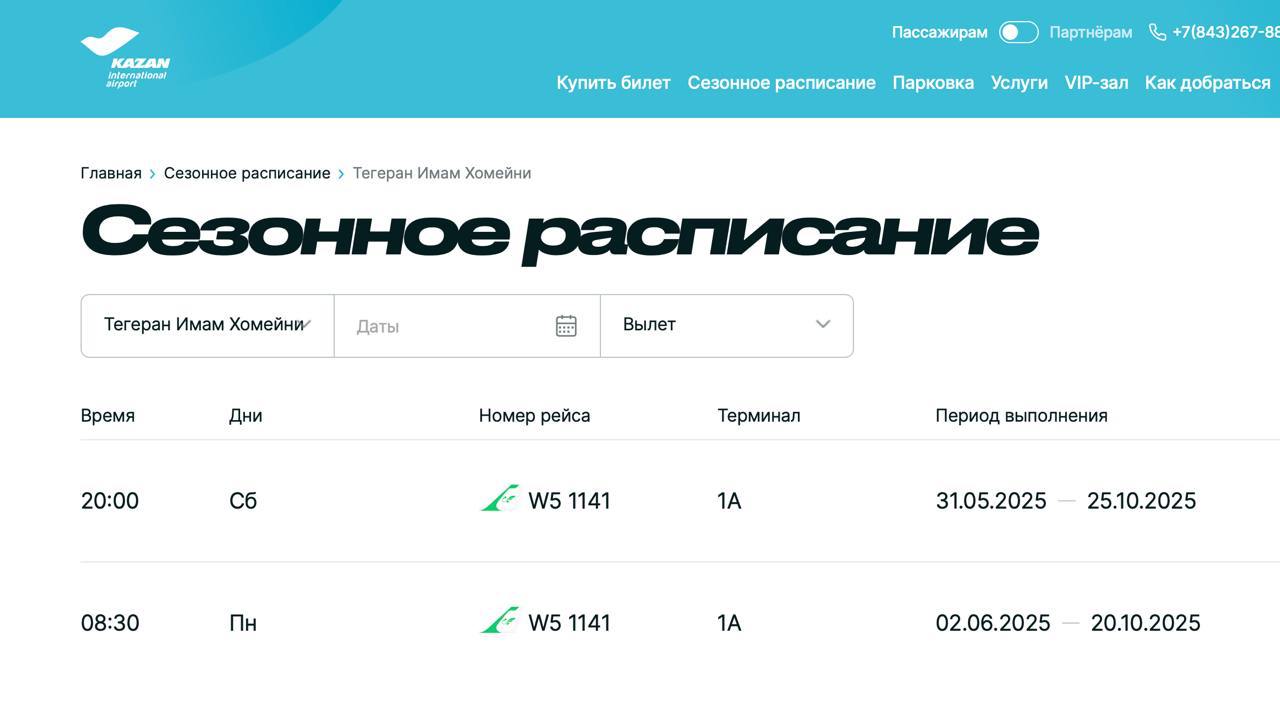The width and height of the screenshot is (1280, 708).
Task: Open Как добраться menu item
Action: click(x=1207, y=83)
